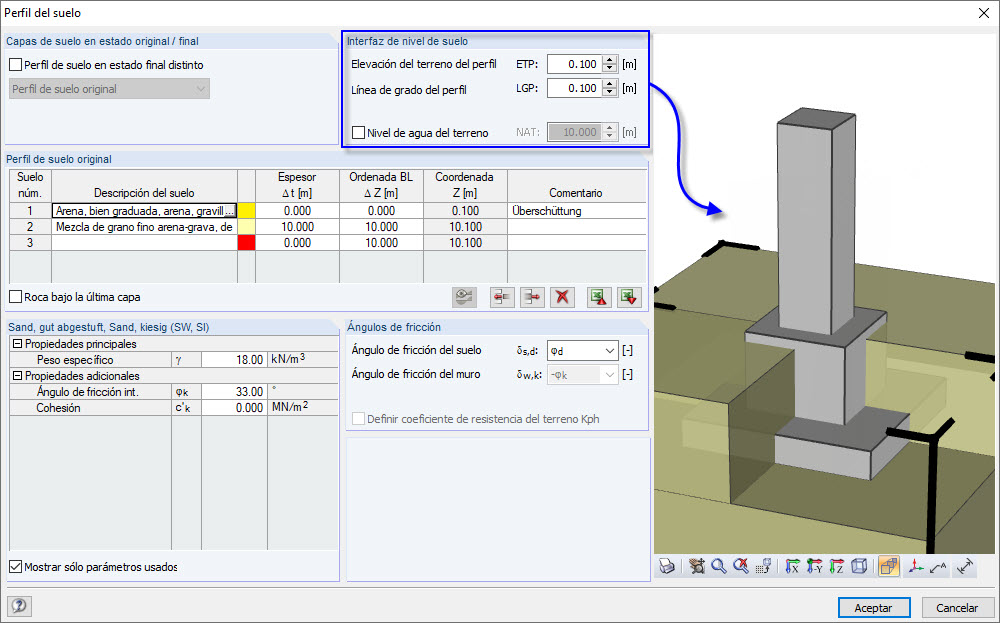Decrease ETP value with down spinner
Viewport: 1000px width, 623px height.
(610, 68)
